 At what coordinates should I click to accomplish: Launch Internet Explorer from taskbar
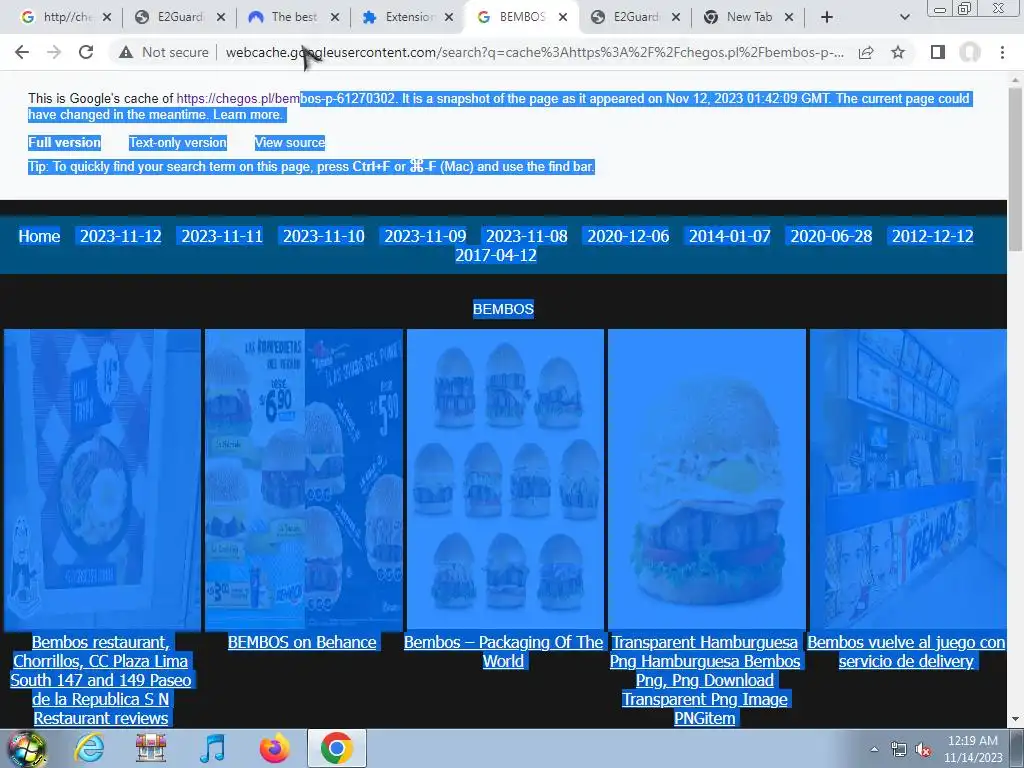click(x=89, y=748)
